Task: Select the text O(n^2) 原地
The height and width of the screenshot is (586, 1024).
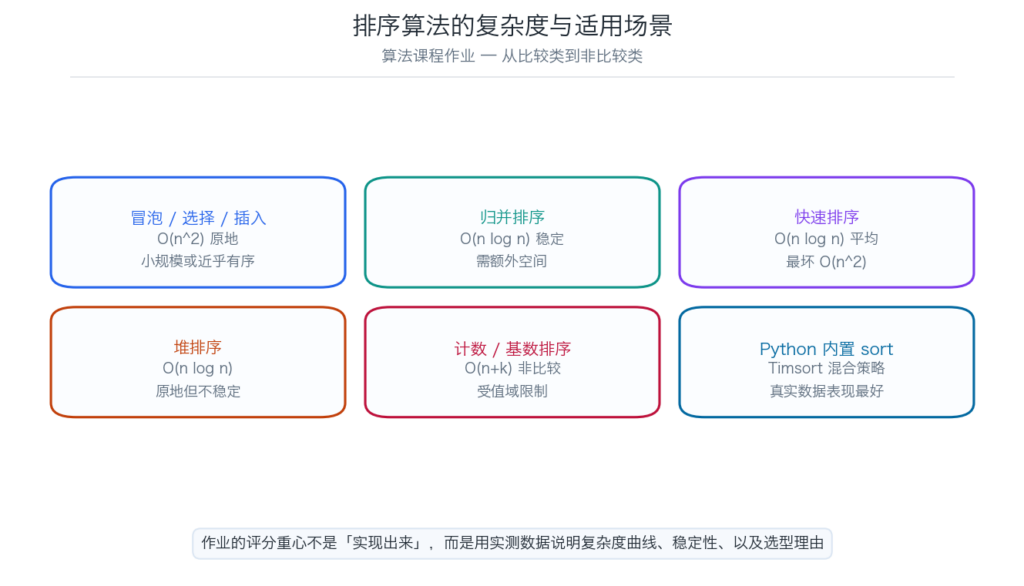Action: (198, 239)
